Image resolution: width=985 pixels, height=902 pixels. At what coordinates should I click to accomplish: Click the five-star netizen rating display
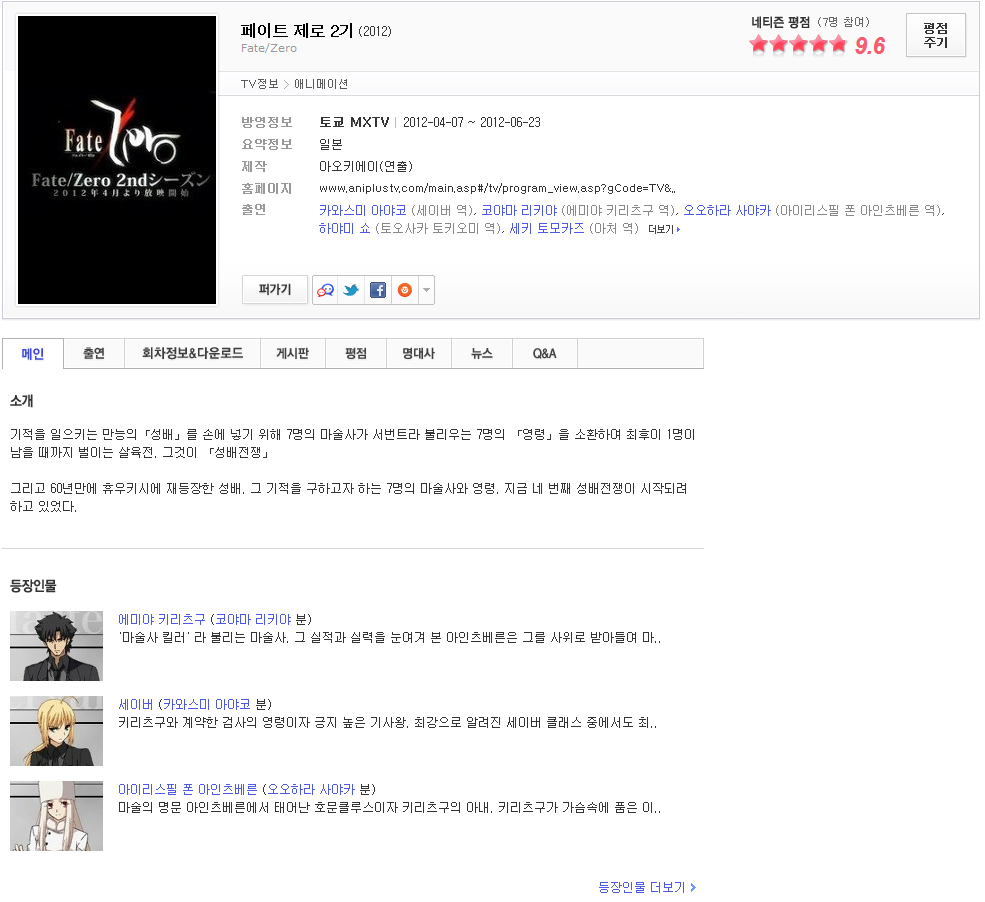point(798,45)
